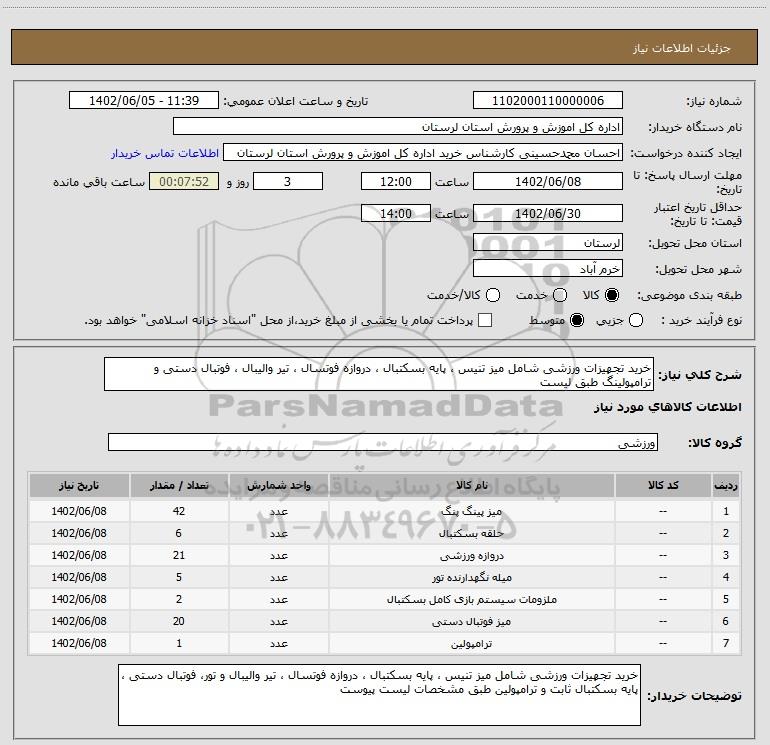
Task: Click the request creator name field
Action: coord(423,153)
